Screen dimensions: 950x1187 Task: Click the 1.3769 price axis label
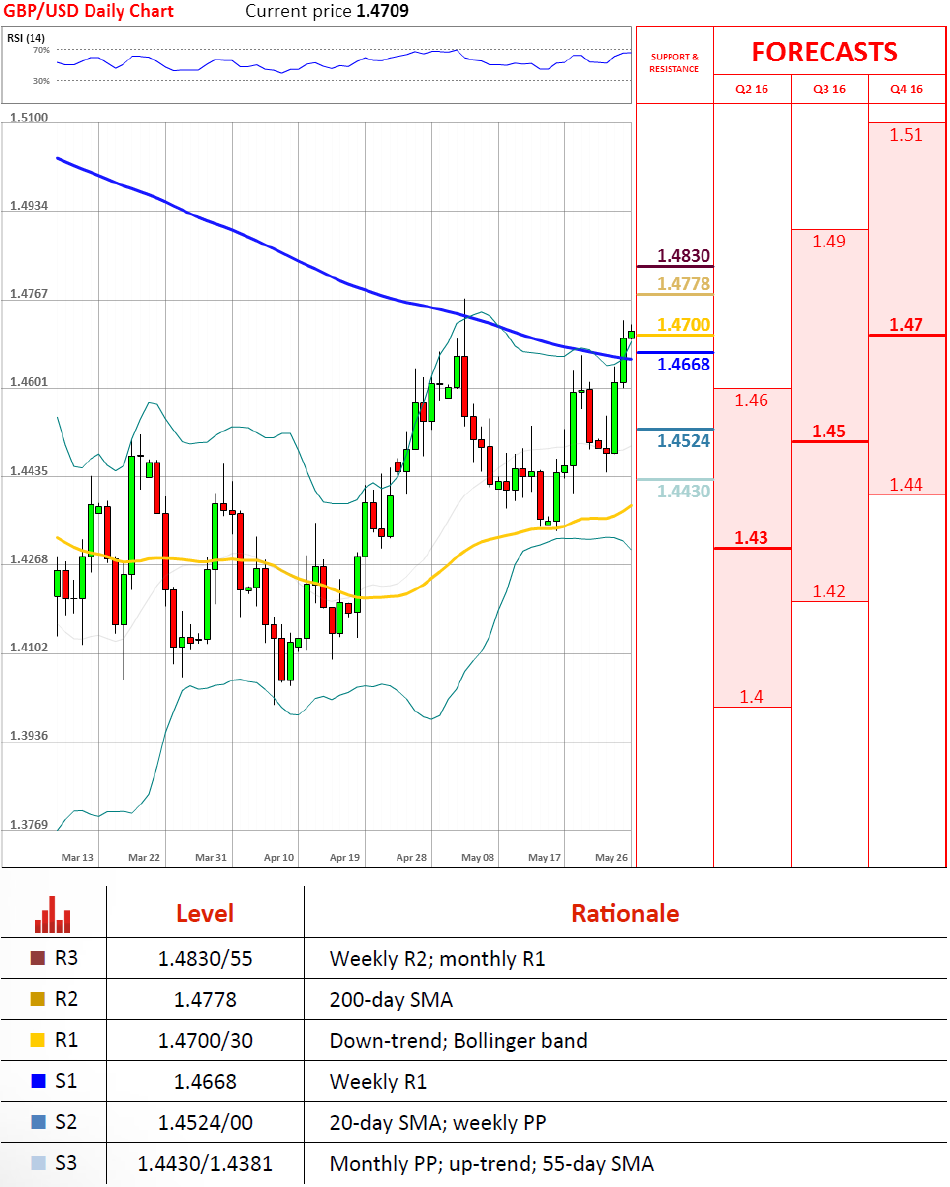(29, 824)
